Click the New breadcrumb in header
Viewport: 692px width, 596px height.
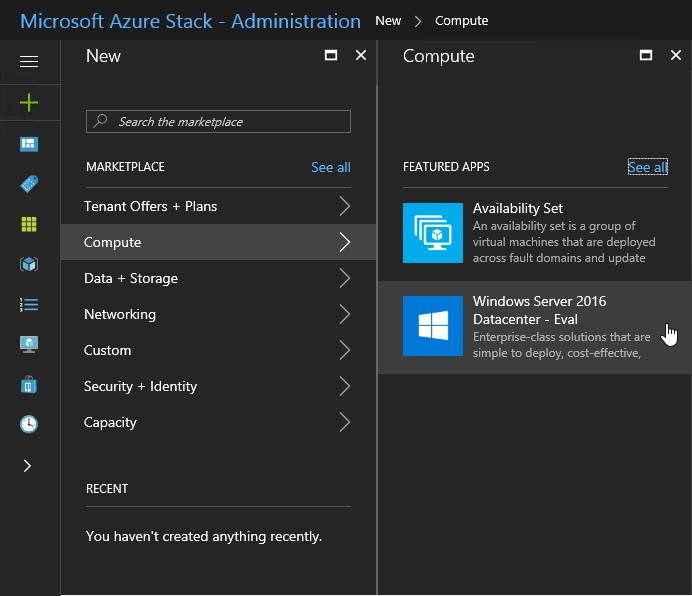point(388,21)
